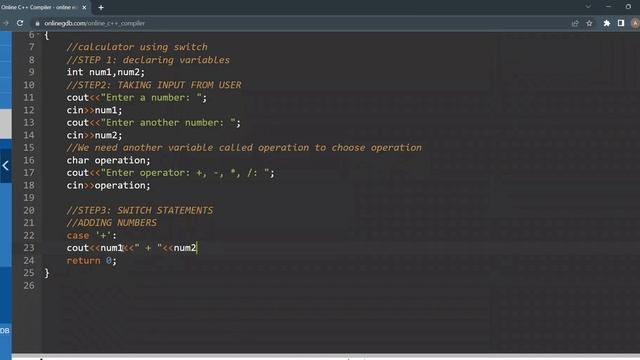The width and height of the screenshot is (640, 360).
Task: Click the cout "Enter another number: " line
Action: [154, 122]
